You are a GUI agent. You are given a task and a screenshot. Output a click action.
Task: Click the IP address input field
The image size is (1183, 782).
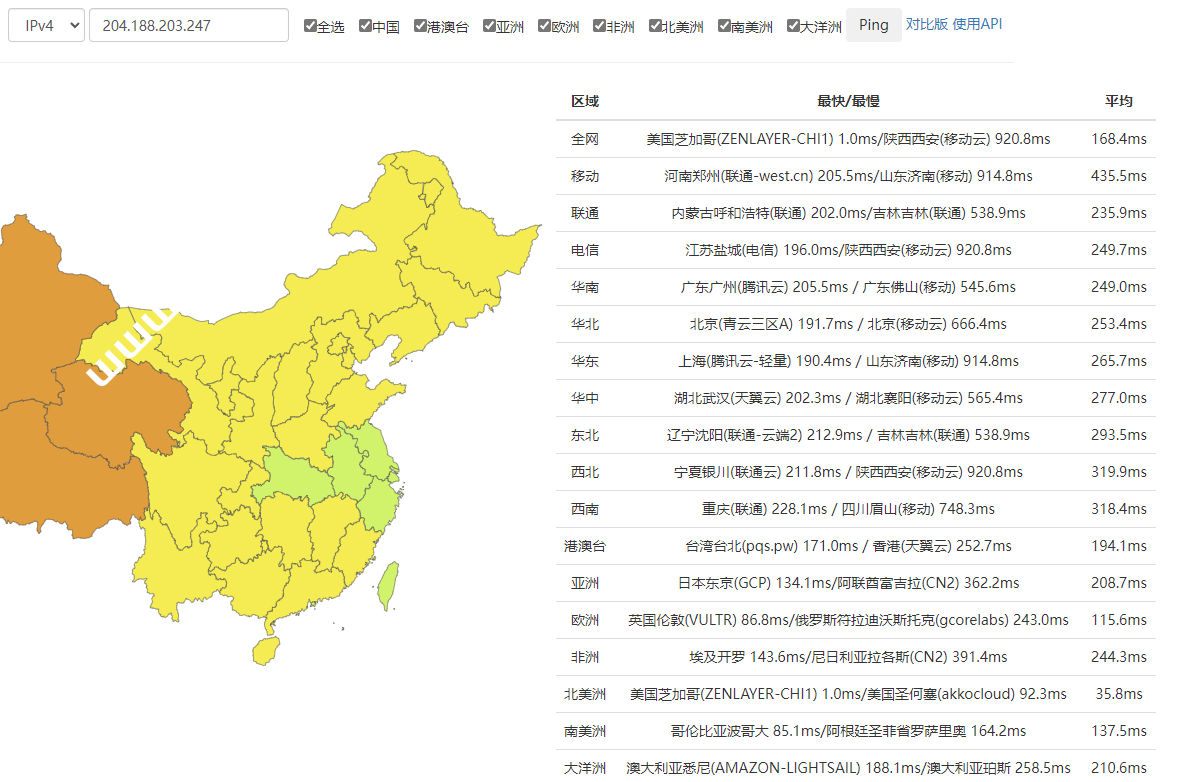pyautogui.click(x=188, y=24)
